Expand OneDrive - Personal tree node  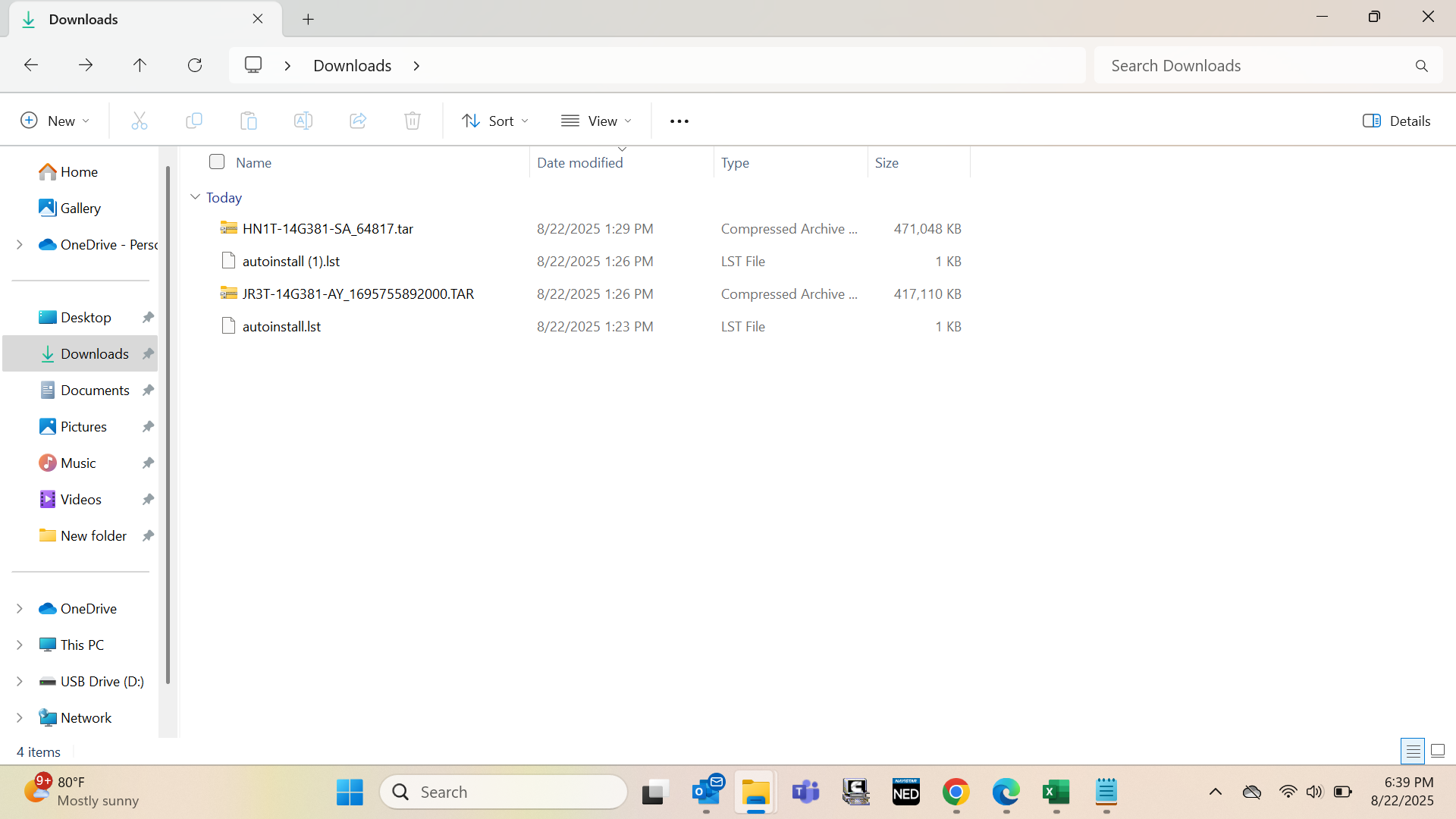[x=20, y=244]
